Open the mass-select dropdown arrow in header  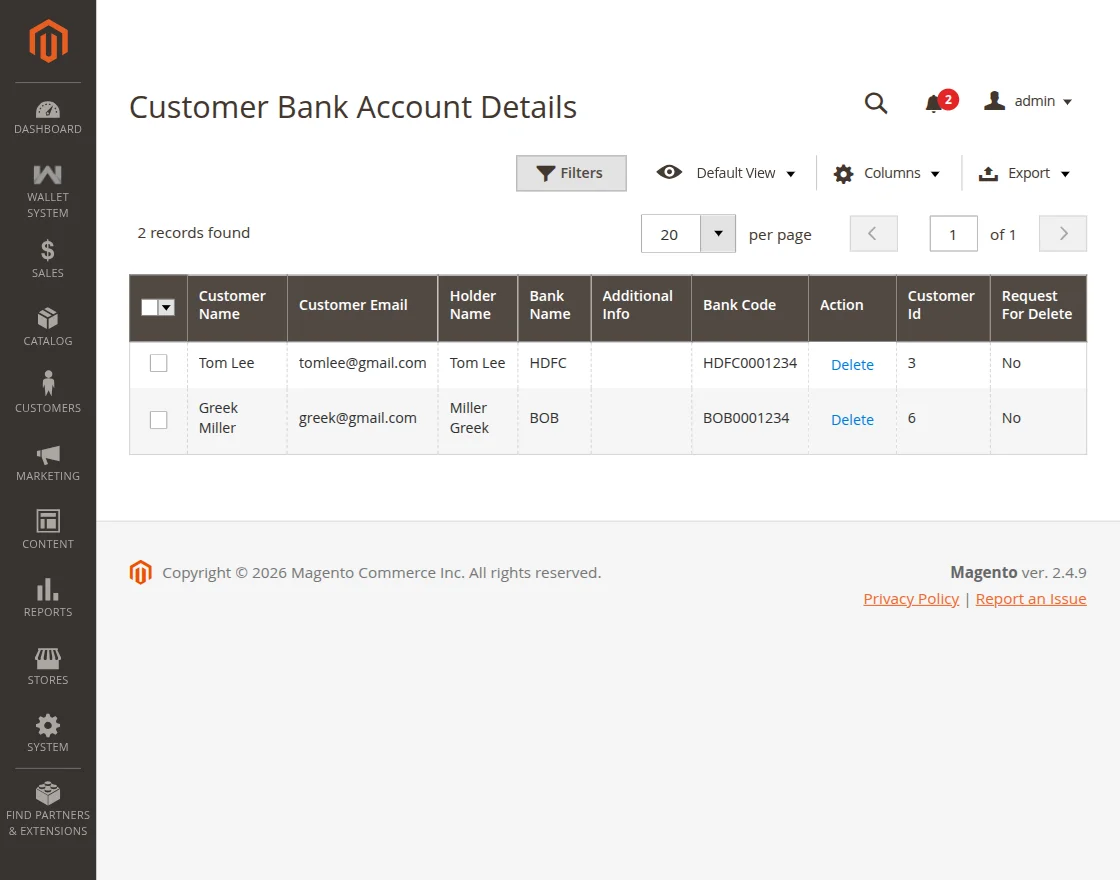coord(166,307)
